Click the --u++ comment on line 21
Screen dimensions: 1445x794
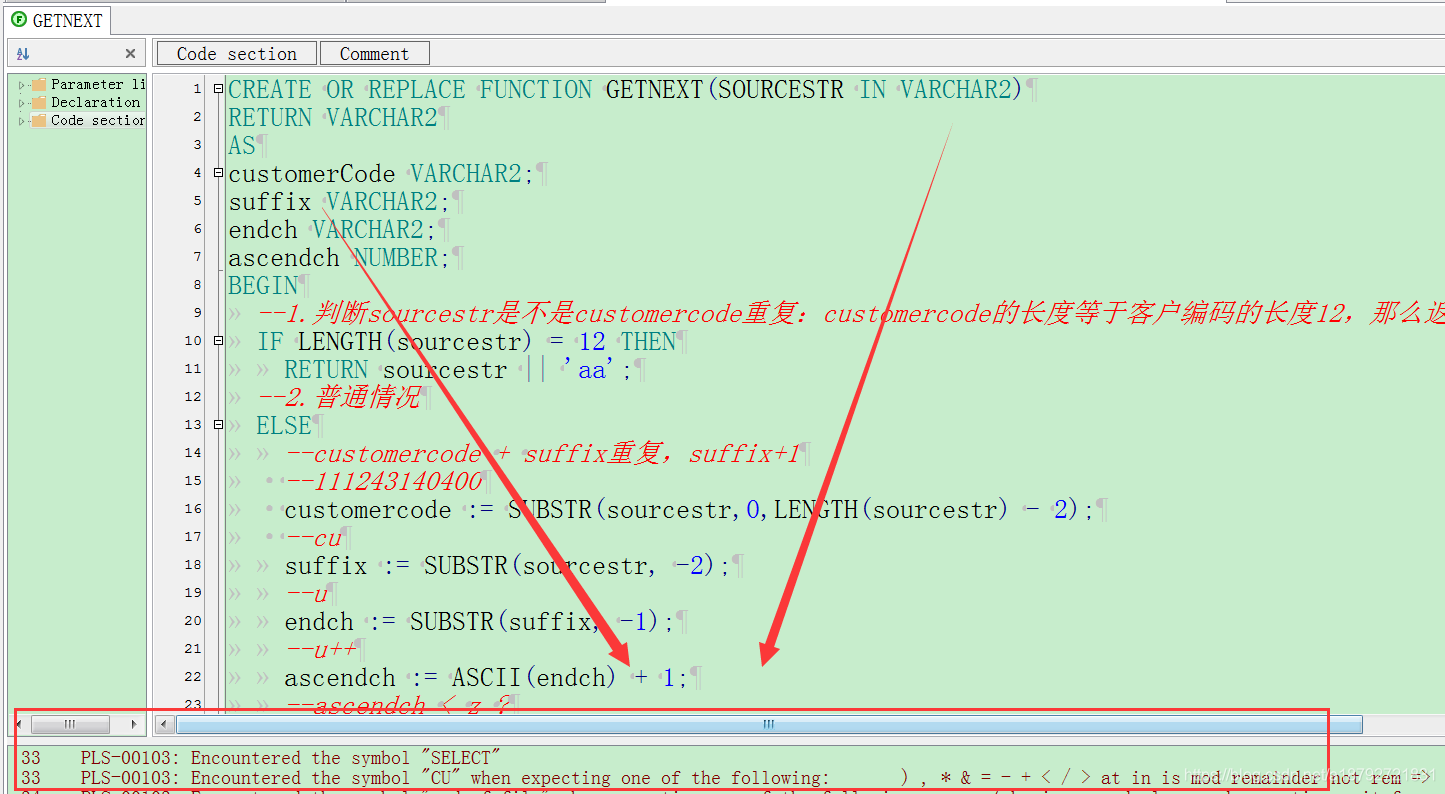point(320,650)
